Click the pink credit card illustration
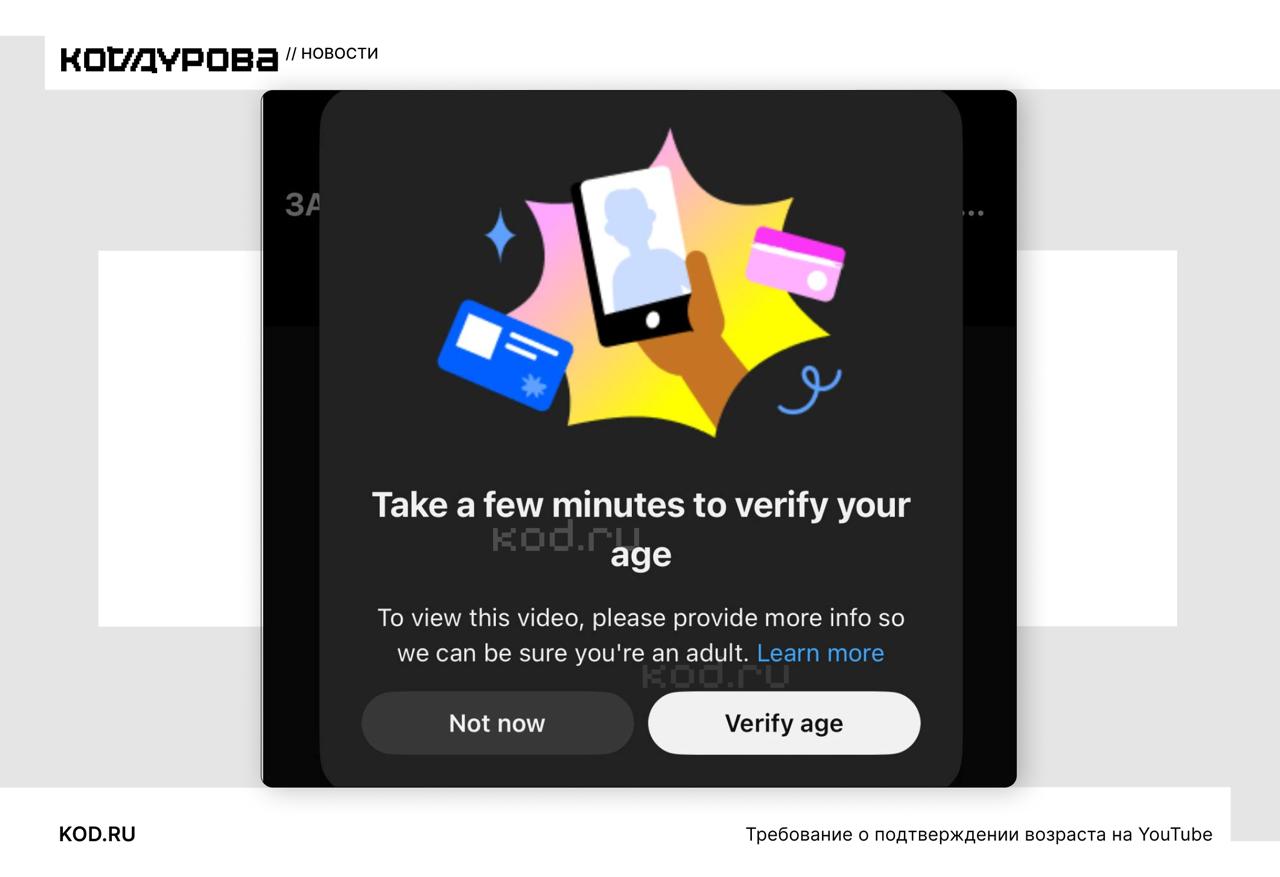Viewport: 1280px width, 877px height. click(795, 264)
